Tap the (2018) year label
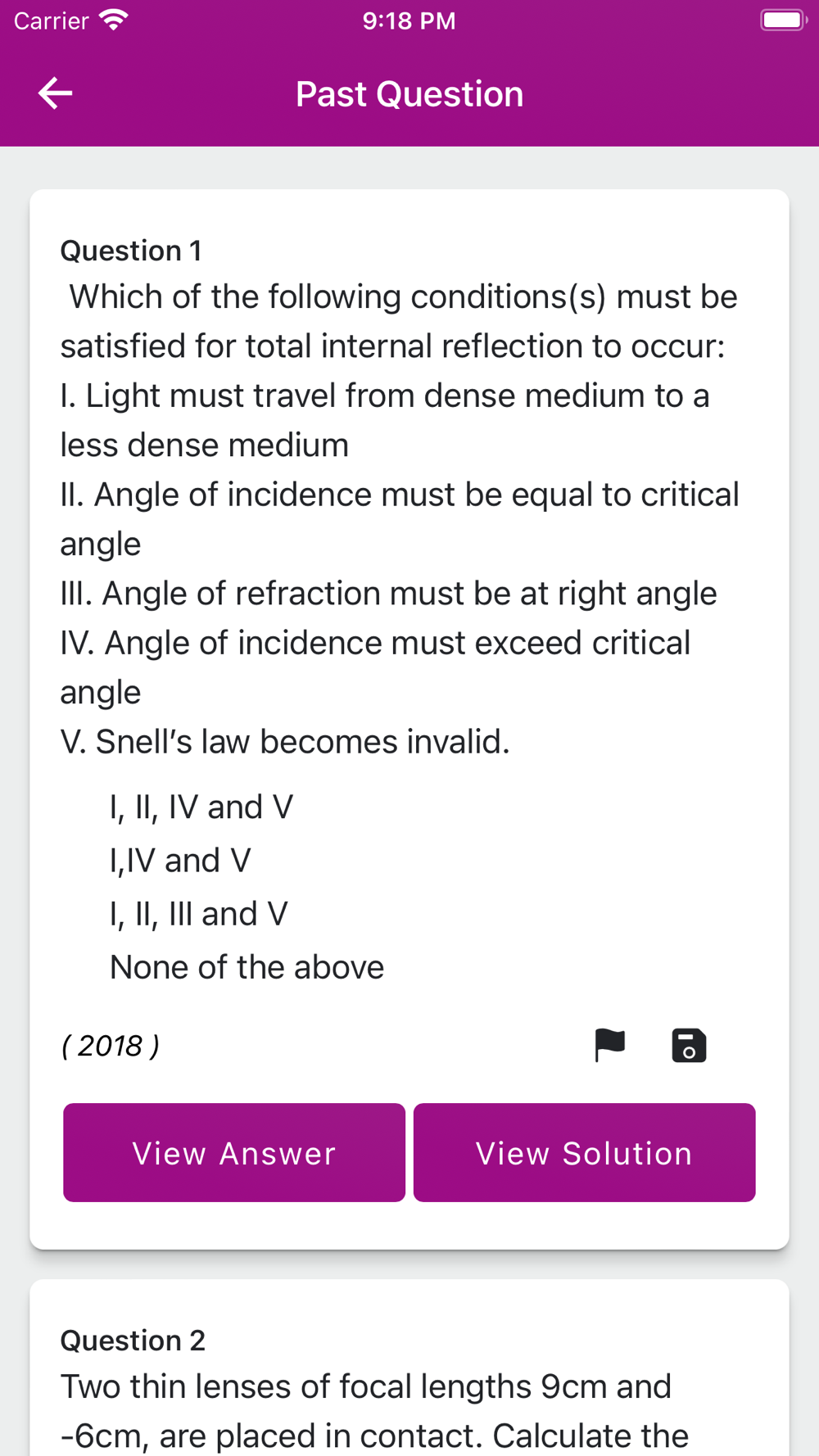Viewport: 819px width, 1456px height. 111,1046
